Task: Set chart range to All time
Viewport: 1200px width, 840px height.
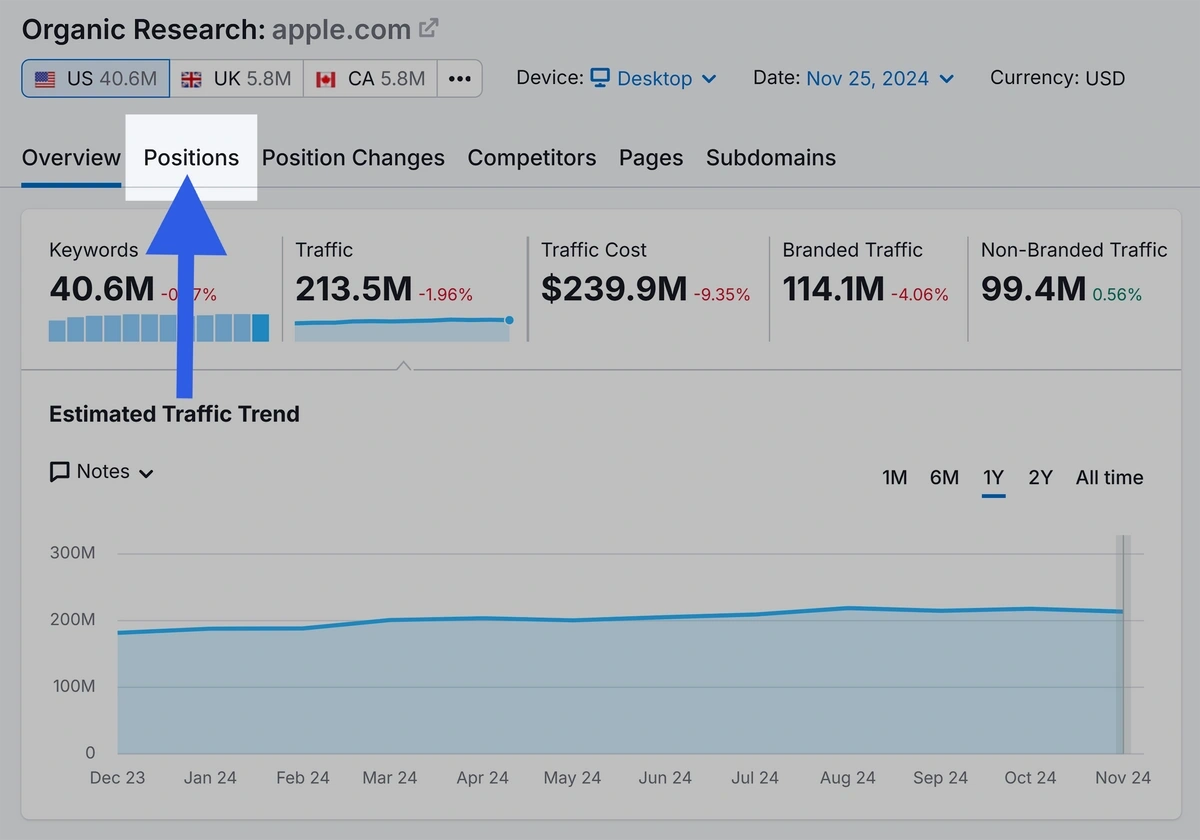Action: point(1109,478)
